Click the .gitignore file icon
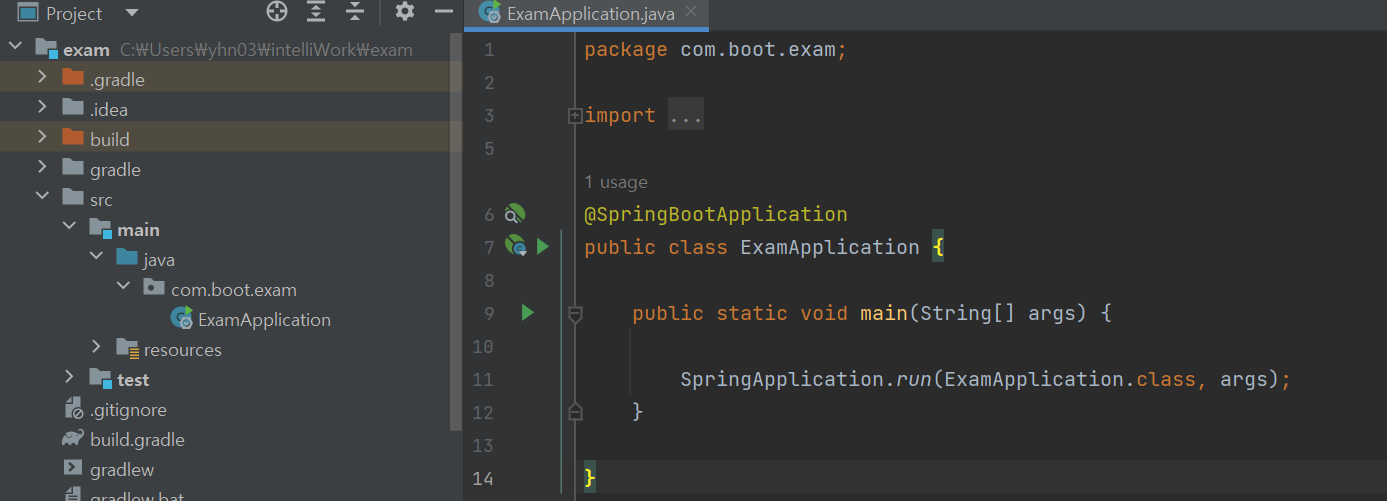The width and height of the screenshot is (1387, 501). tap(73, 409)
